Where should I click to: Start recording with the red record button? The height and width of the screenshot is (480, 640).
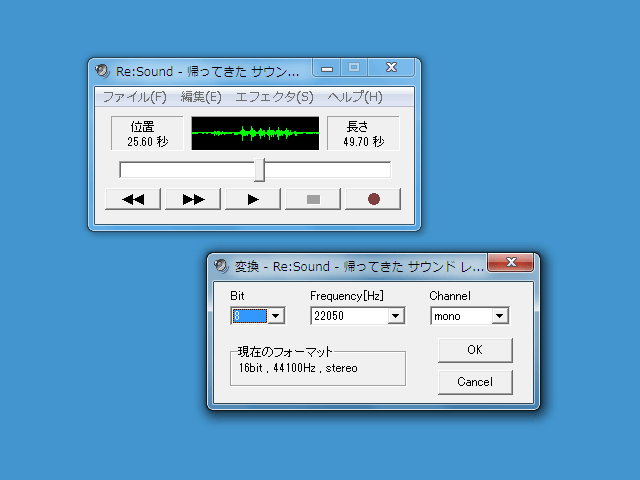(x=373, y=199)
